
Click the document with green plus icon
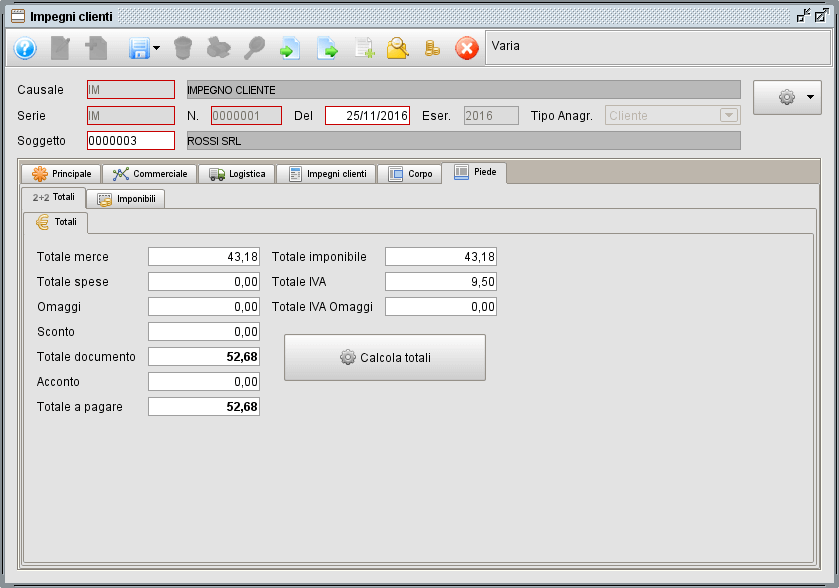(x=364, y=48)
